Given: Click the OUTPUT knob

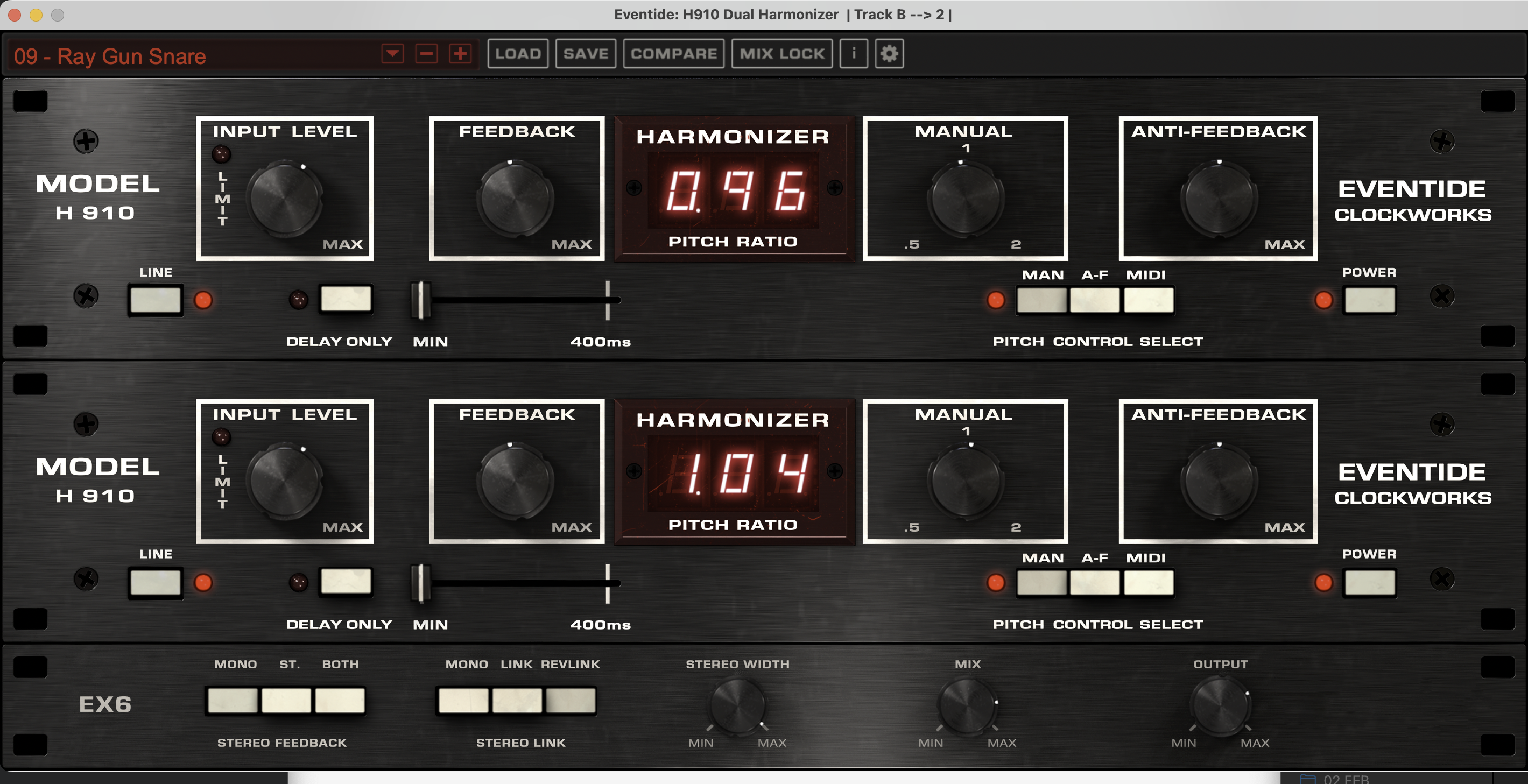Looking at the screenshot, I should (x=1220, y=706).
